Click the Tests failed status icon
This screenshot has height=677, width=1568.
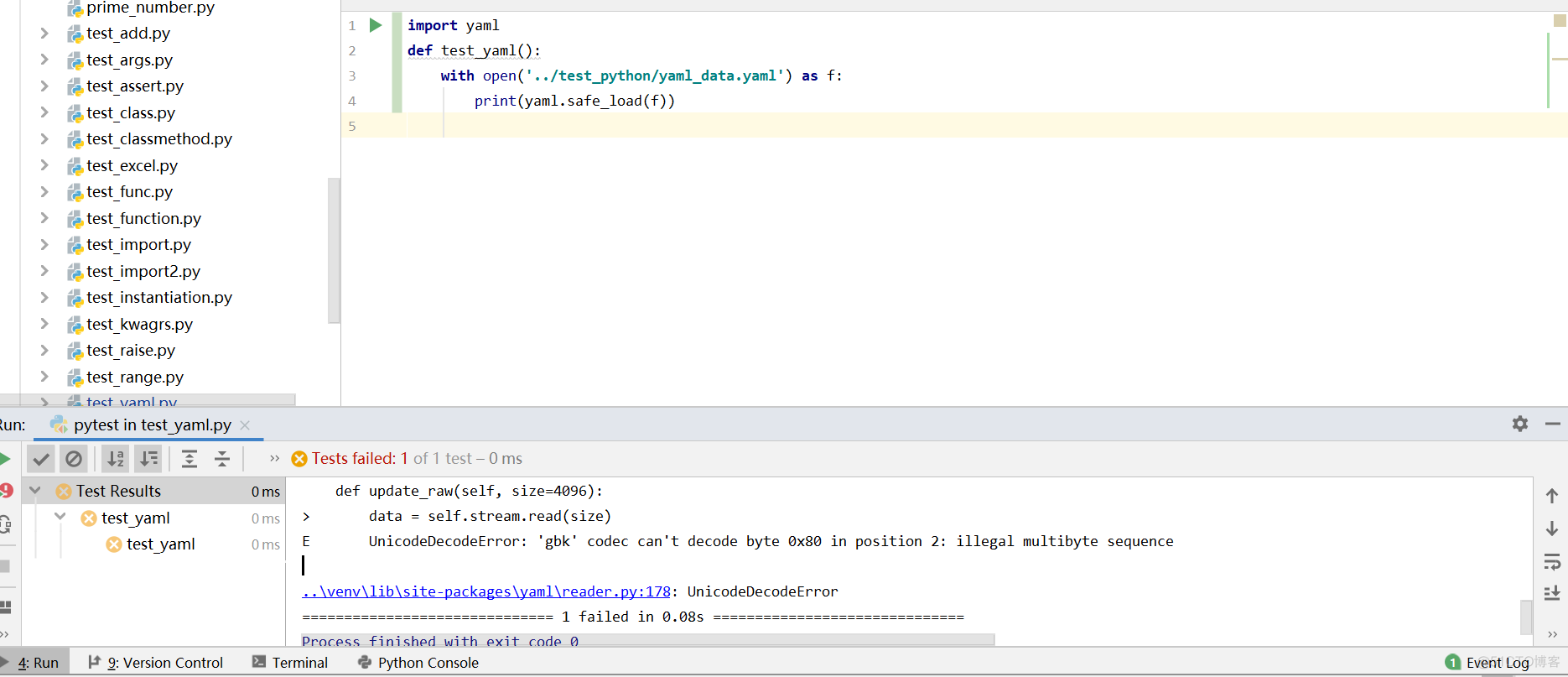[x=299, y=459]
